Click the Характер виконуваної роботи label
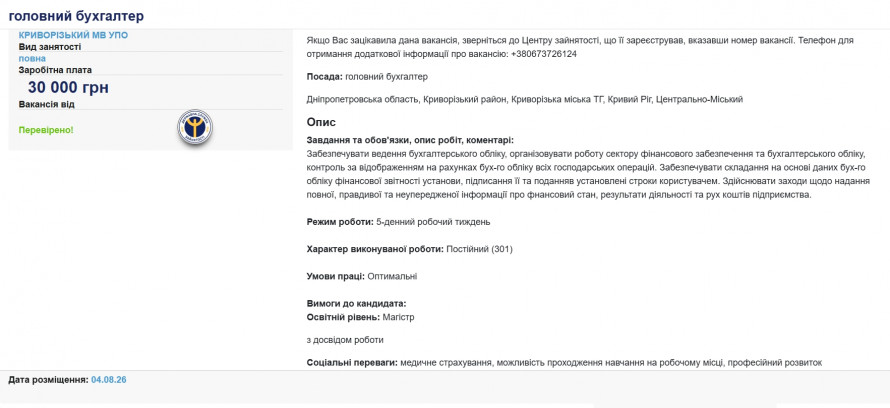Viewport: 890px width, 408px height. (375, 249)
